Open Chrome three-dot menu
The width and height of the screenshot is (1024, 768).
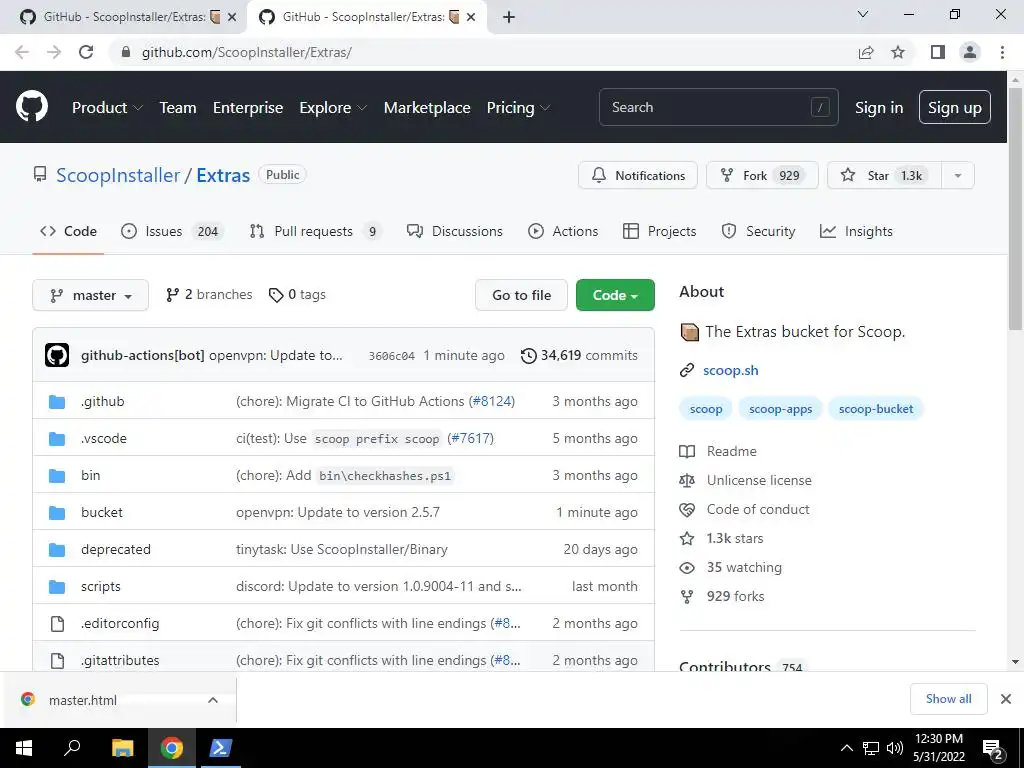[x=1002, y=52]
